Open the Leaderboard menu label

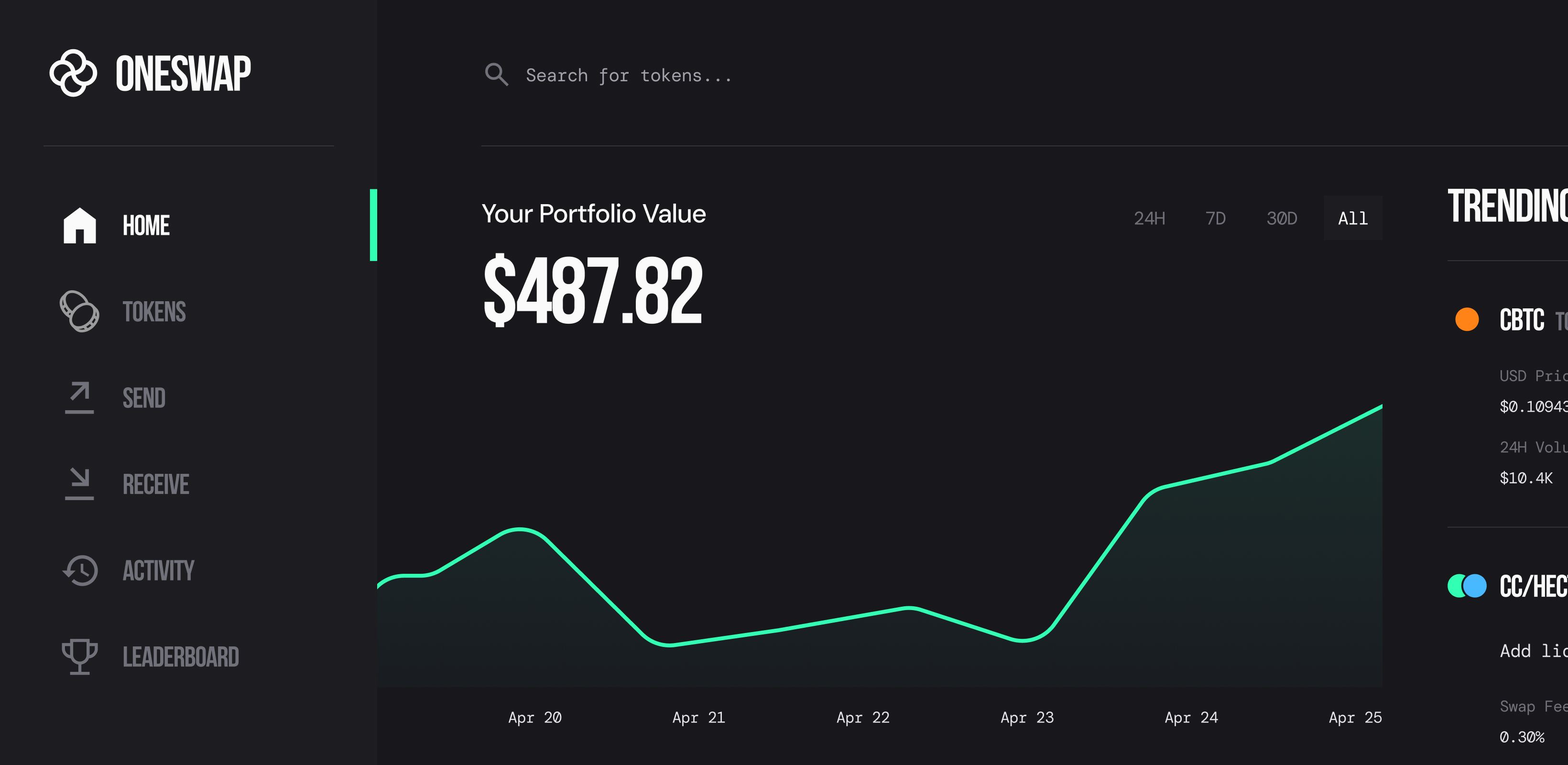181,656
